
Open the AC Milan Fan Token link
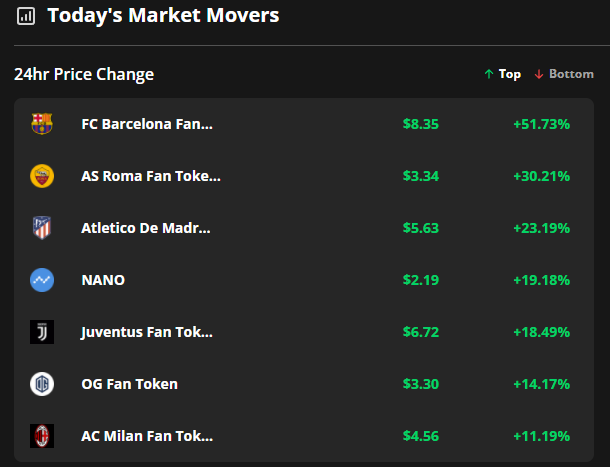(x=147, y=436)
